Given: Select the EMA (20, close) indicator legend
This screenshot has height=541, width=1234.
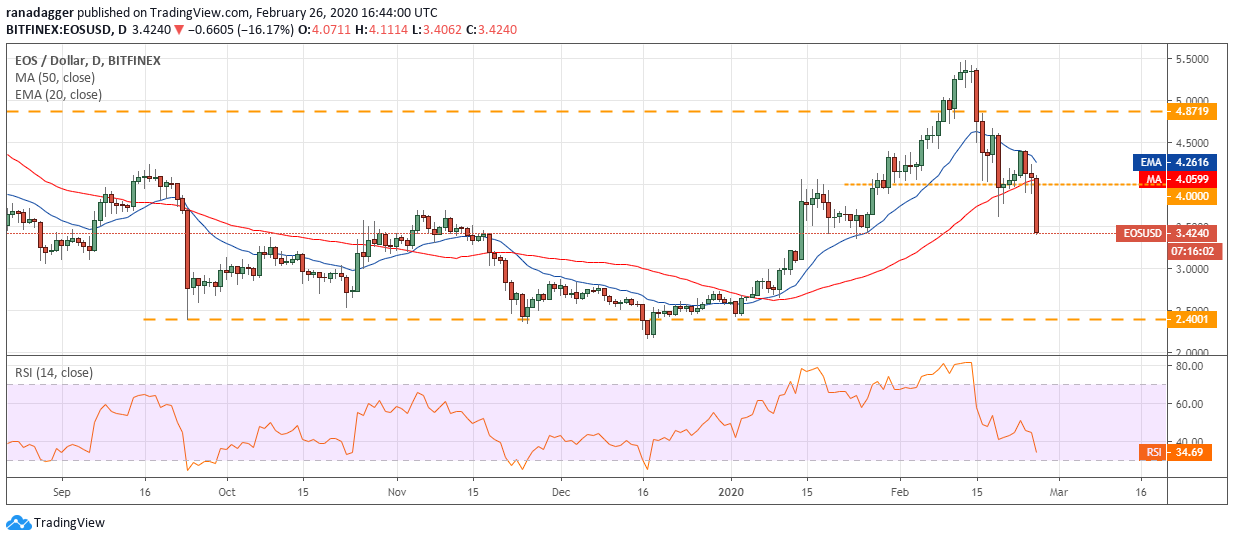Looking at the screenshot, I should (x=57, y=95).
